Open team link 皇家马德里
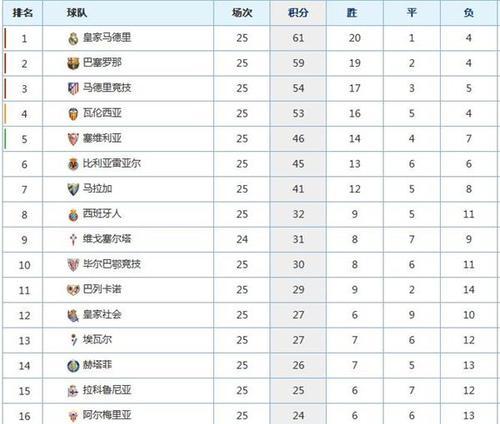 (107, 37)
